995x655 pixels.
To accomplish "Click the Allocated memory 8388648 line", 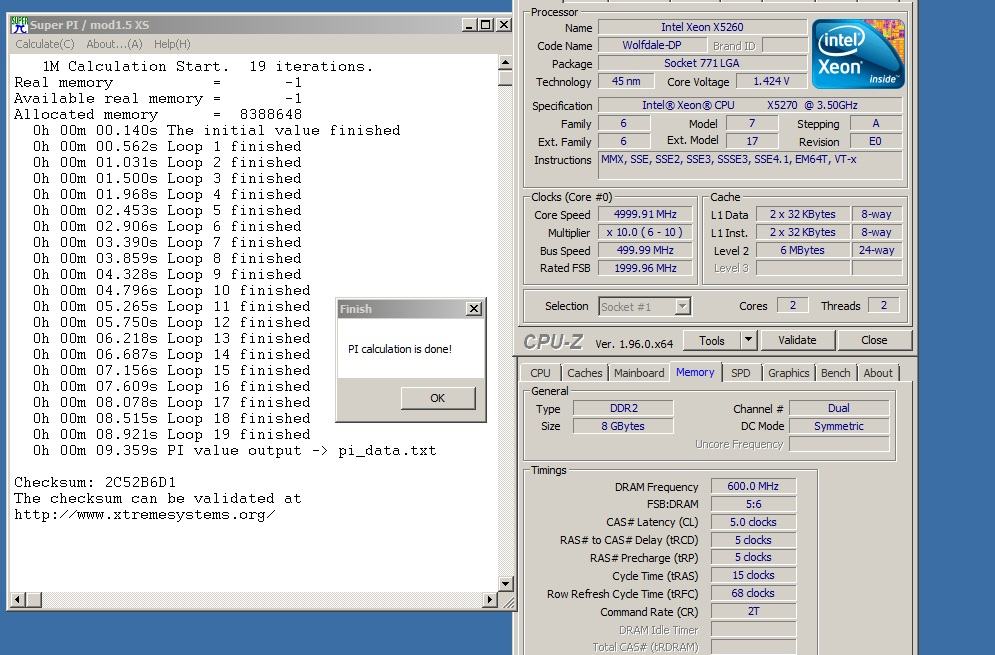I will 158,115.
